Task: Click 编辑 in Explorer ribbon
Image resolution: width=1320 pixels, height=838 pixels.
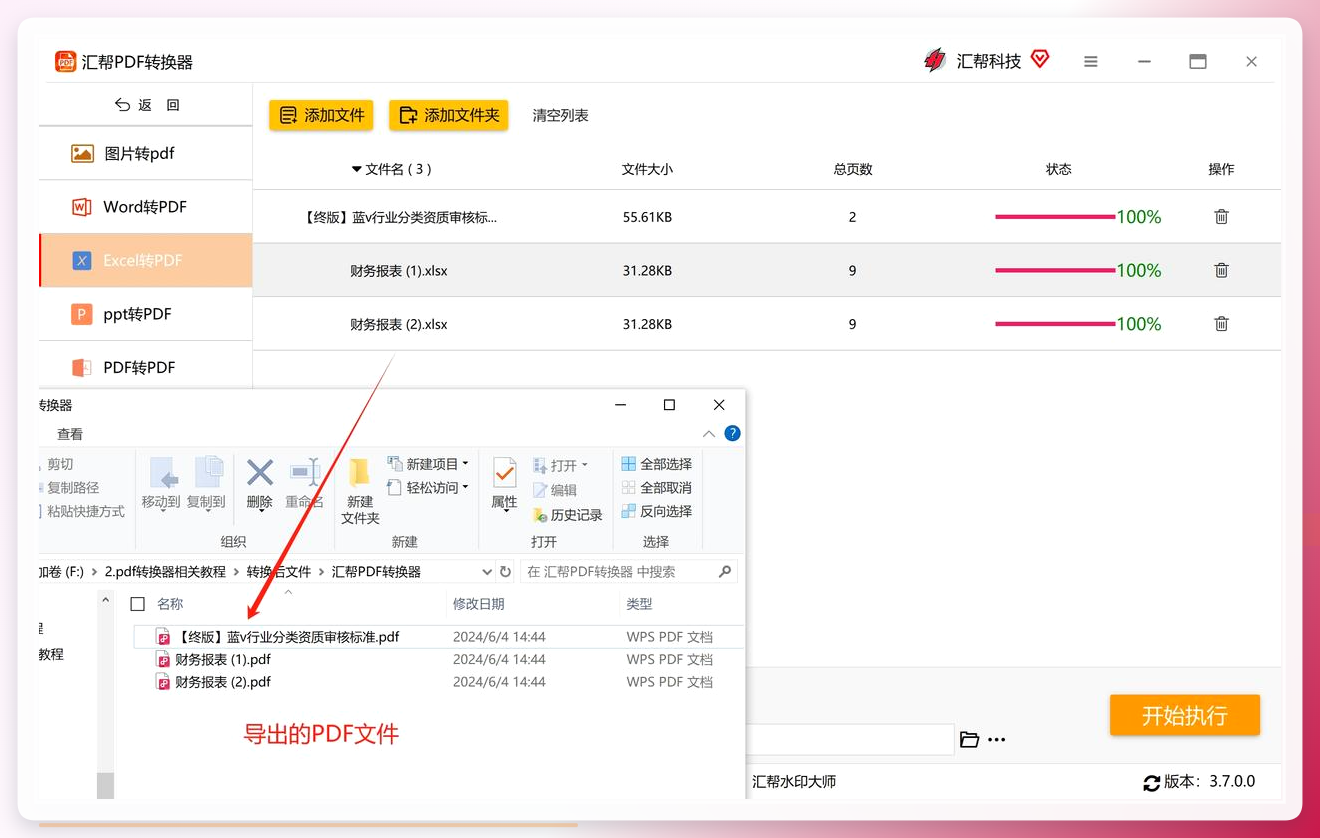Action: [555, 490]
